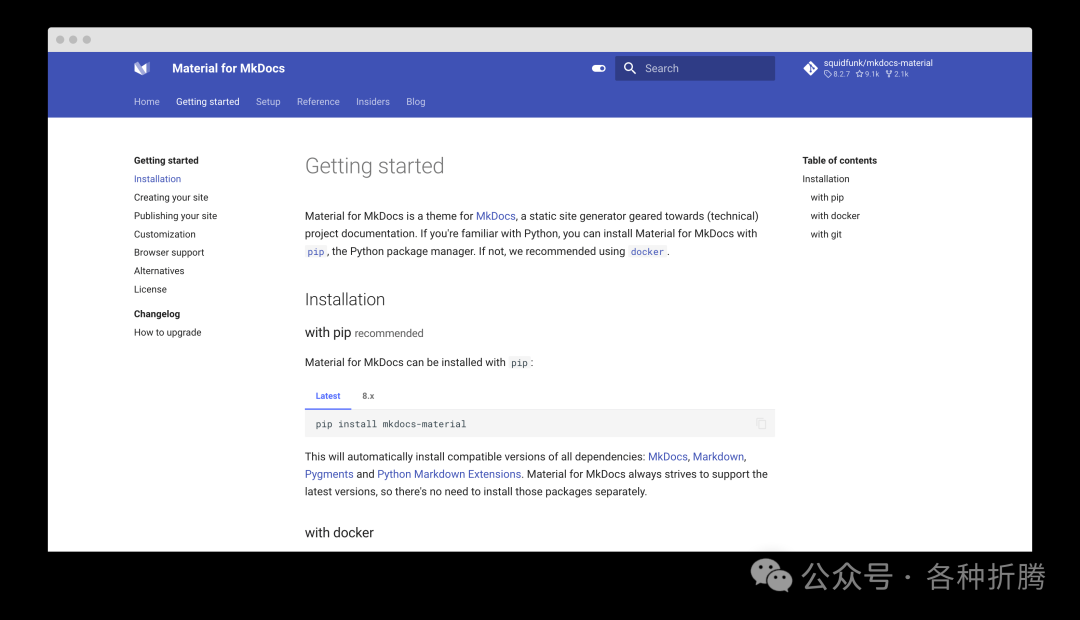Jump to 'with git' in table of contents

click(x=826, y=234)
